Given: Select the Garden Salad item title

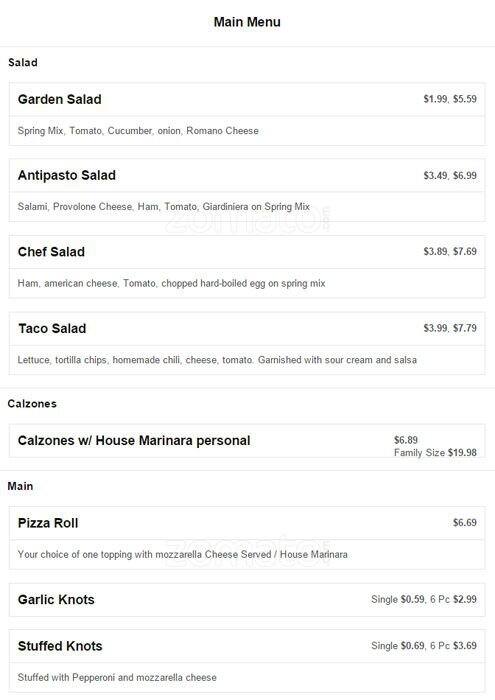Looking at the screenshot, I should click(x=59, y=99).
